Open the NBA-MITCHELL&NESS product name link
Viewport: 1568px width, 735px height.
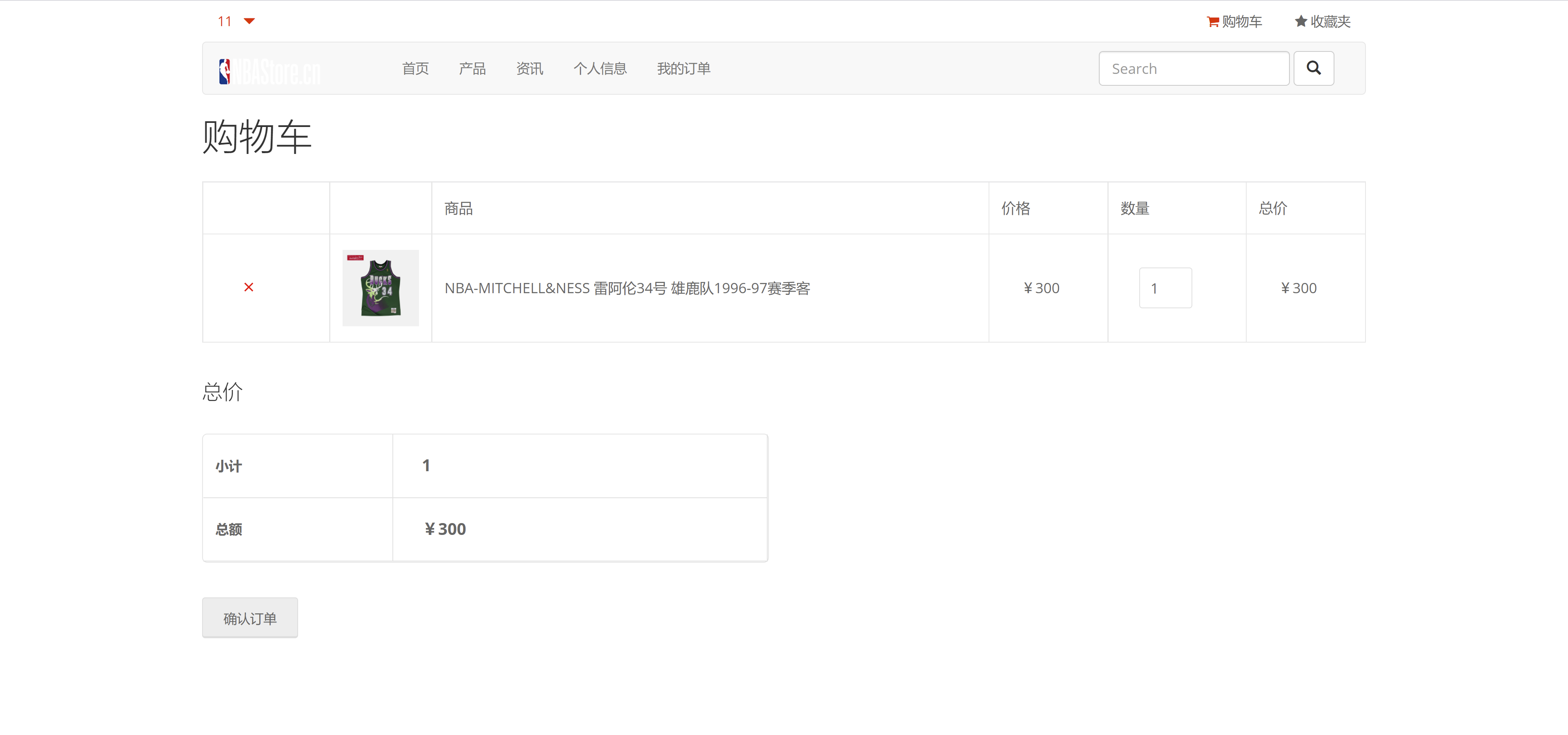point(627,288)
